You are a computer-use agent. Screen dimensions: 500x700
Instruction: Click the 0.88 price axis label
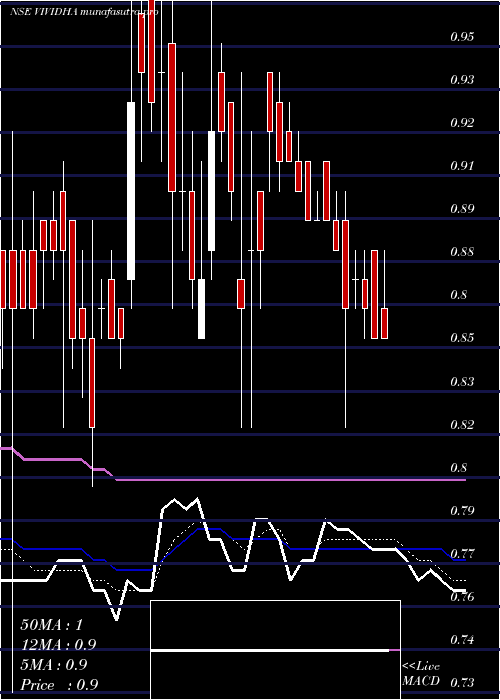point(462,252)
